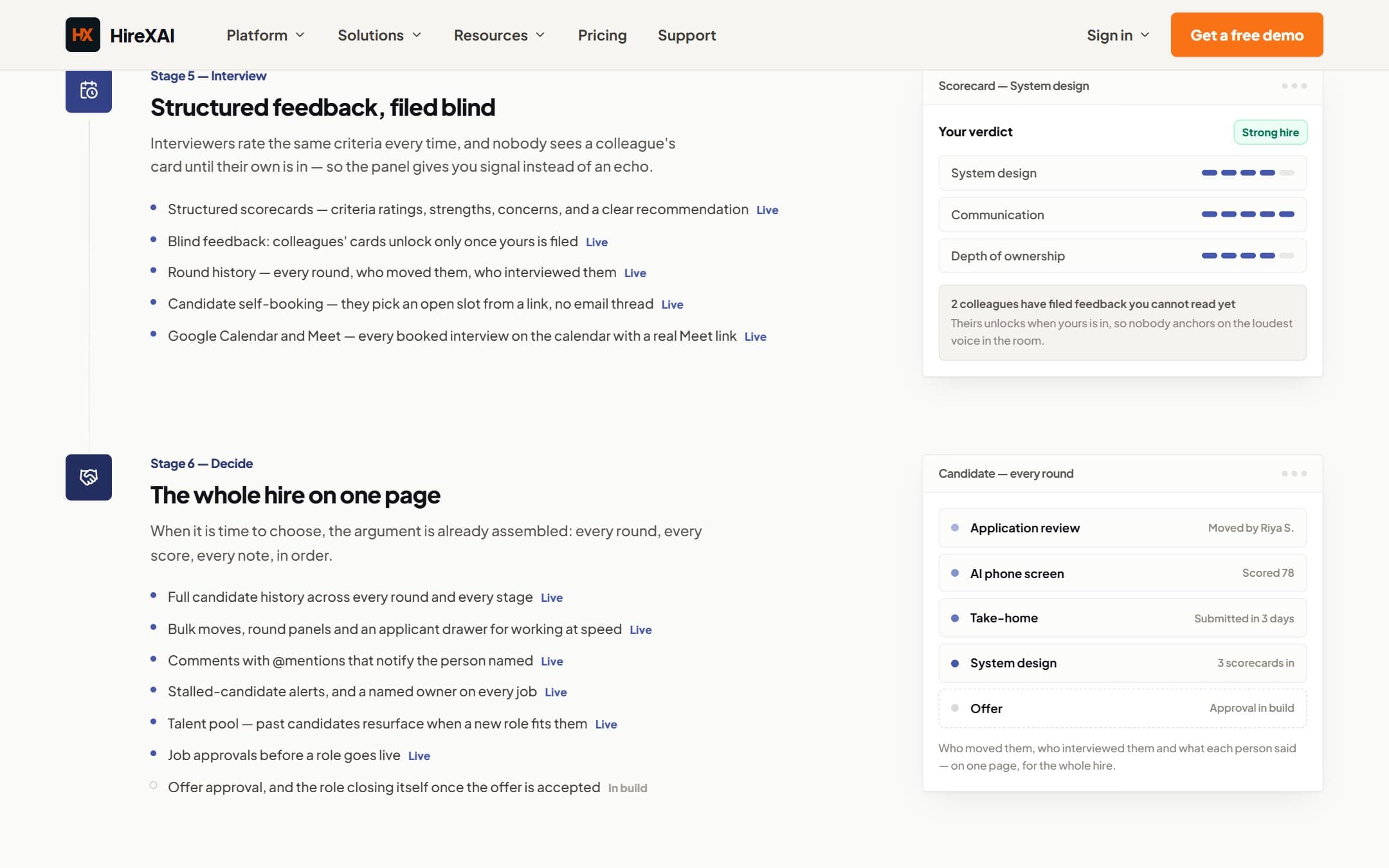Click the Stage 6 Decide handshake icon

click(89, 477)
